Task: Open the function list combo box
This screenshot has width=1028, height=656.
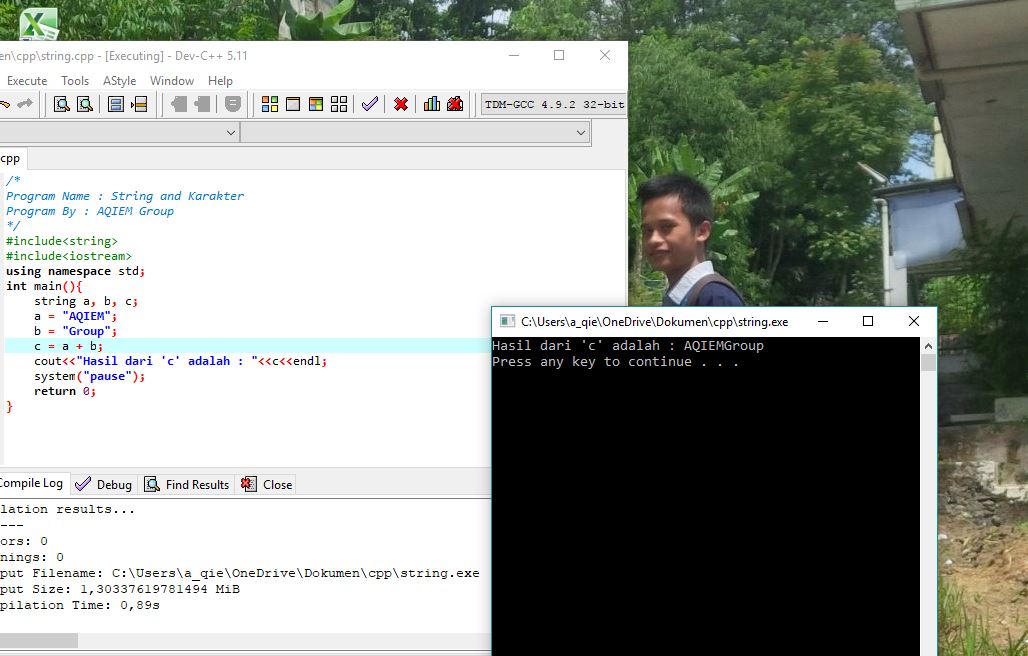Action: [x=413, y=131]
